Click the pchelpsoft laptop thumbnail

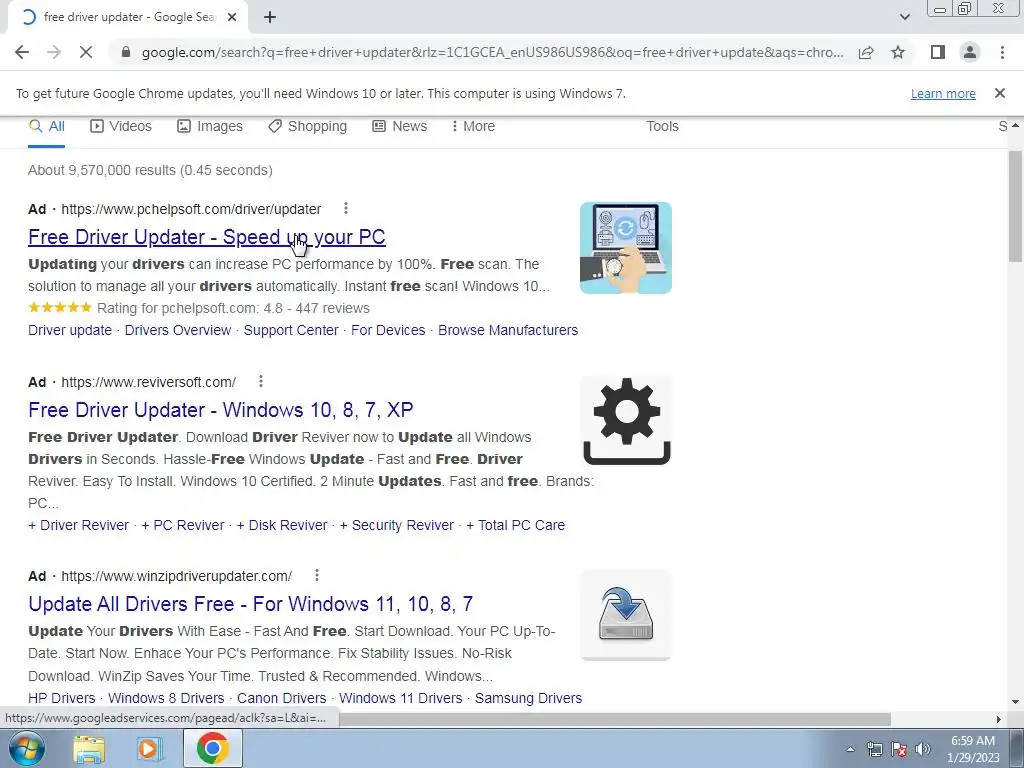coord(626,248)
